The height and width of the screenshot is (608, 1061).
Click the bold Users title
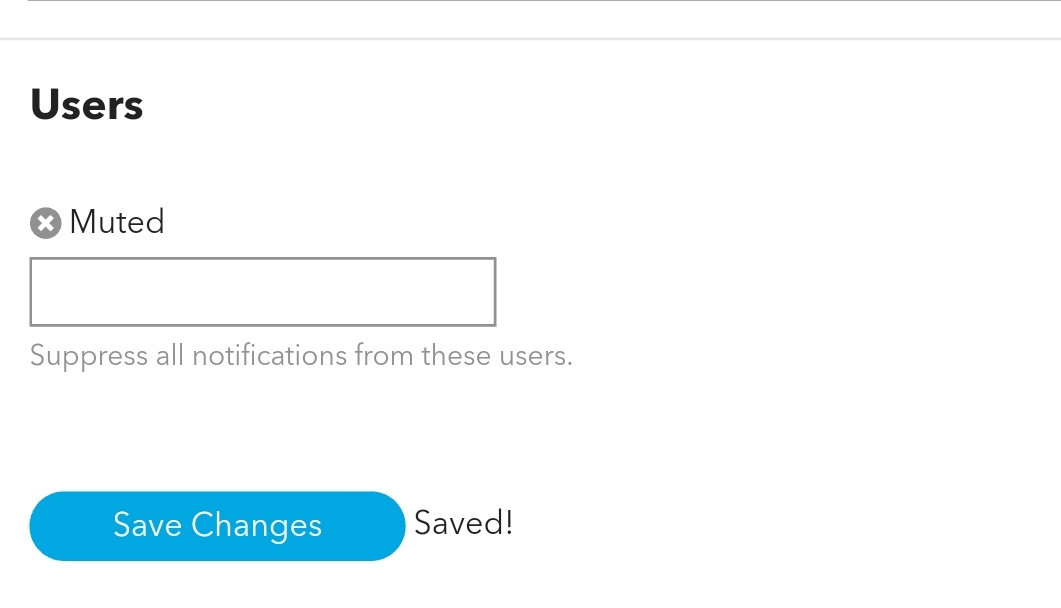87,105
